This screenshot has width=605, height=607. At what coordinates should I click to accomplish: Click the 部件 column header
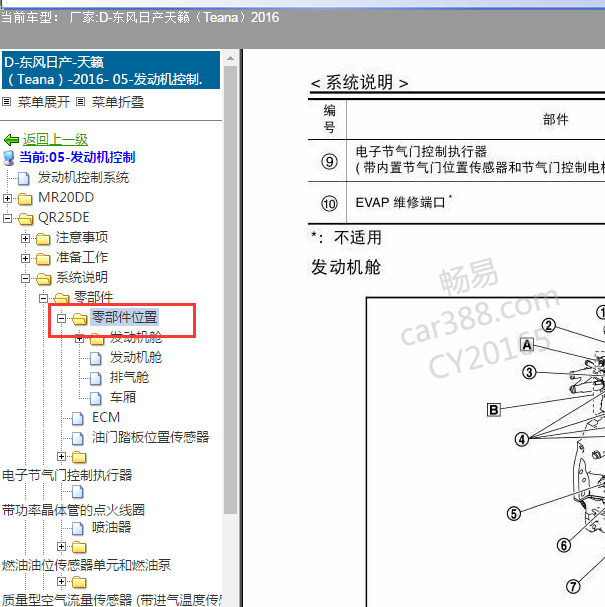pos(555,120)
